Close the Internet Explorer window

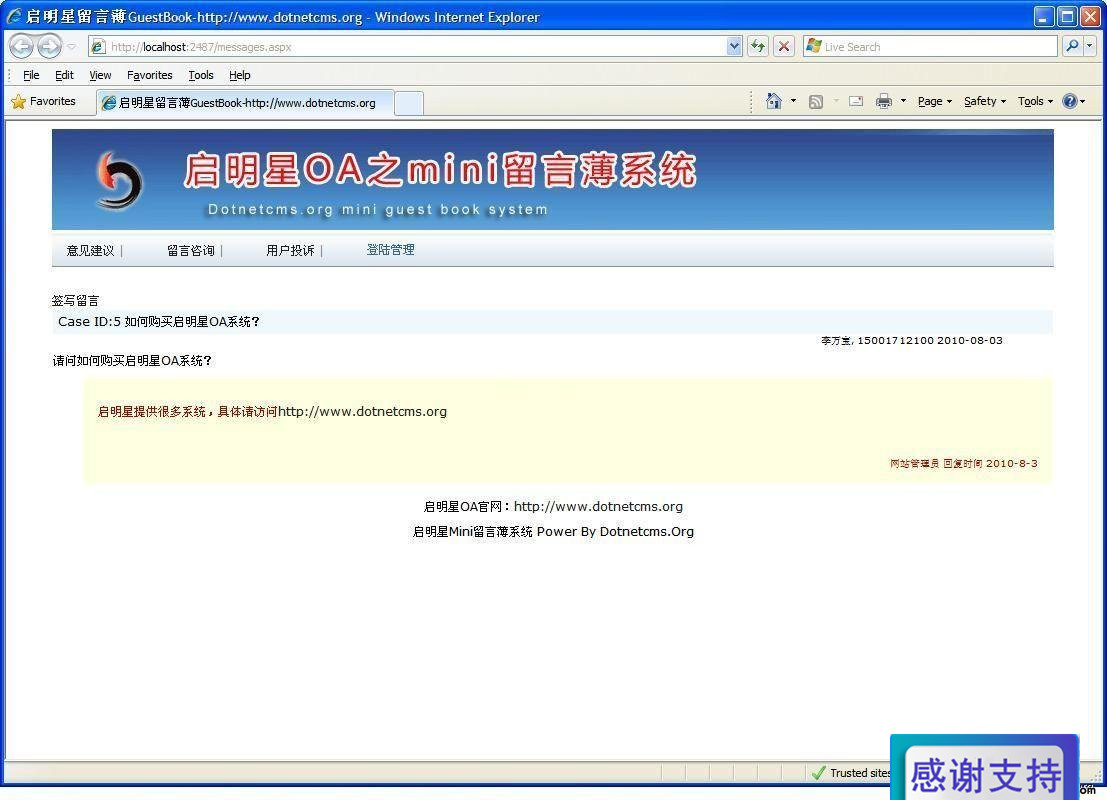point(1091,16)
